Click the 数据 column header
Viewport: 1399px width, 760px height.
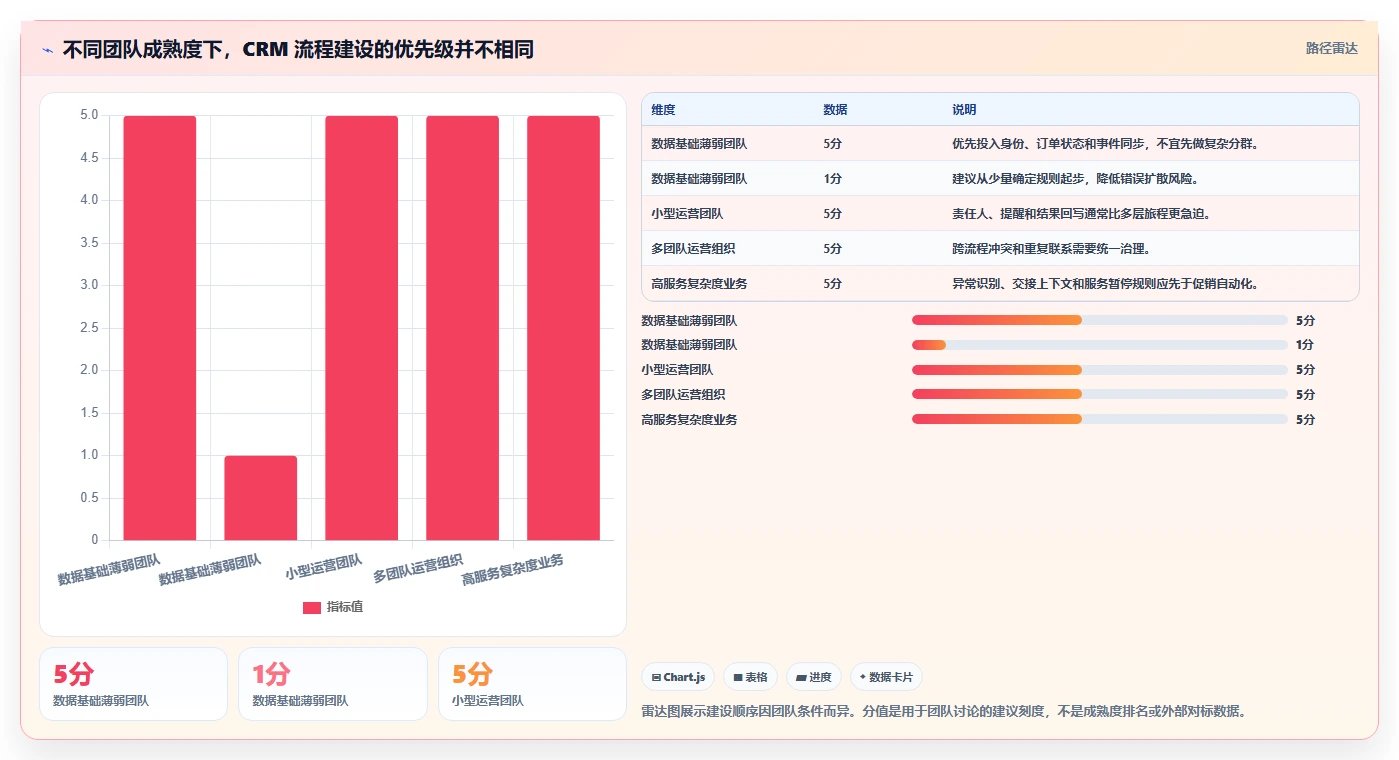pos(835,110)
